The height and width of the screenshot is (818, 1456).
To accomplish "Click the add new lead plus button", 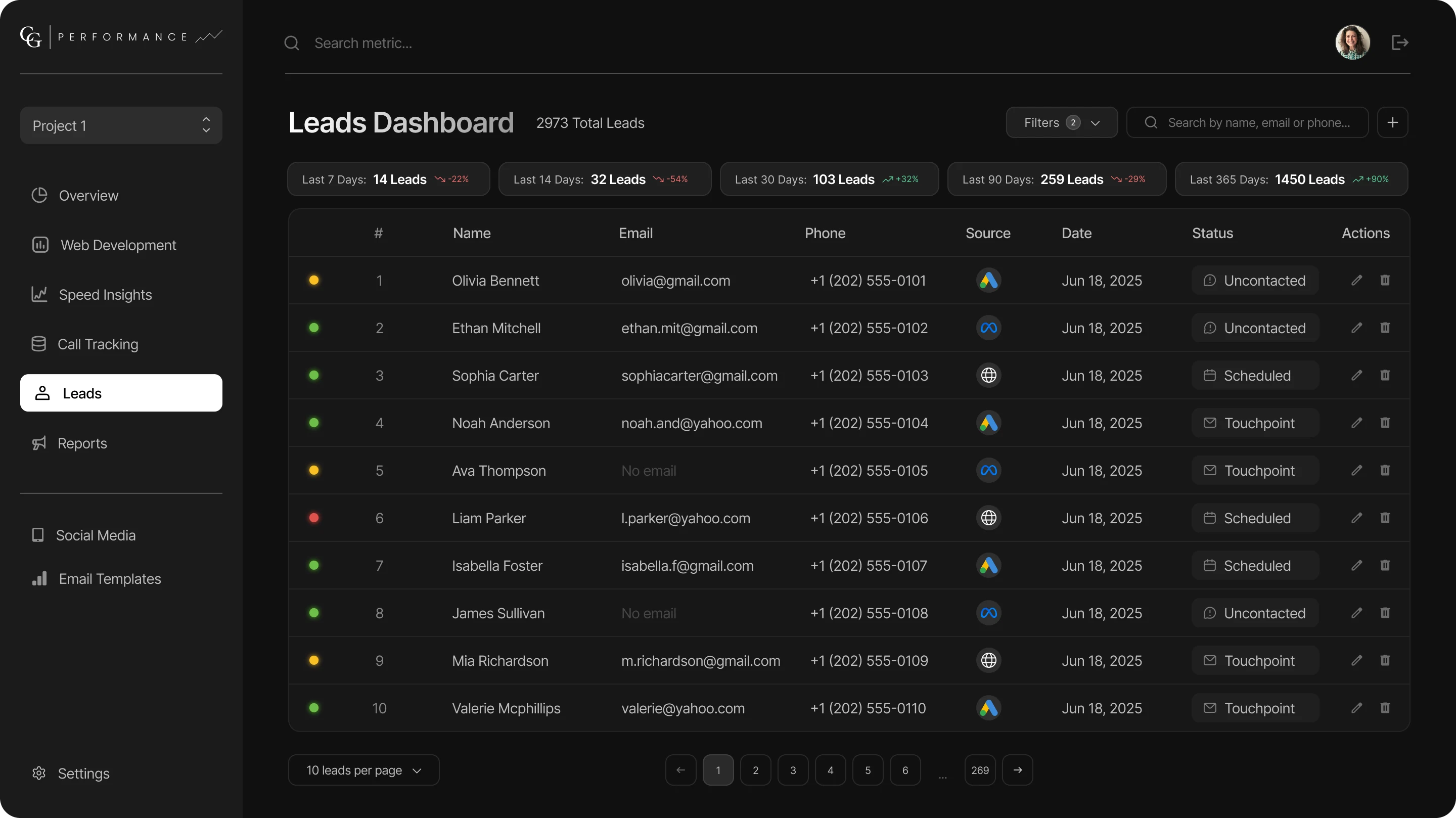I will 1393,123.
